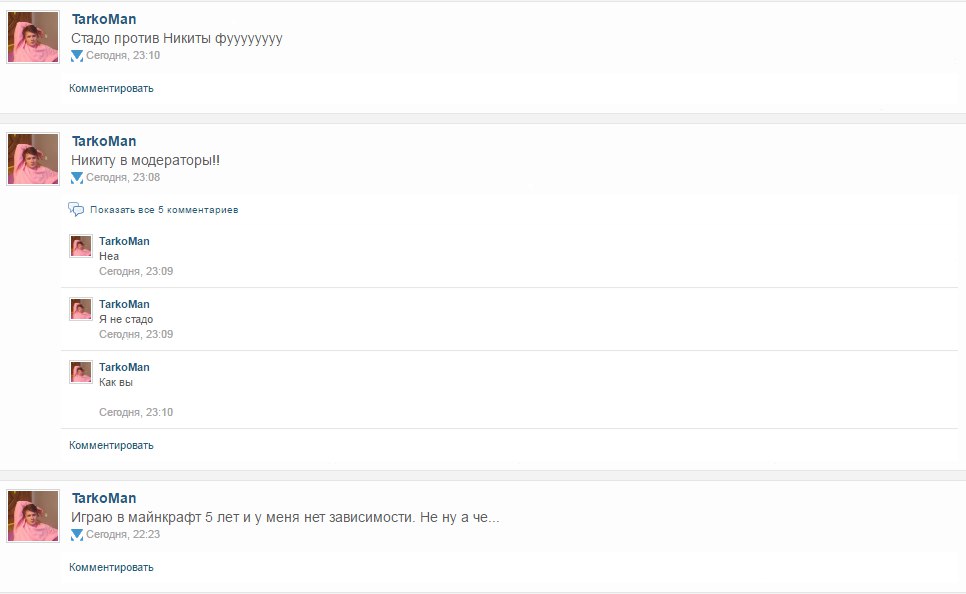Open TarkoMan avatar on the Стадо против post
The image size is (966, 594).
[33, 37]
